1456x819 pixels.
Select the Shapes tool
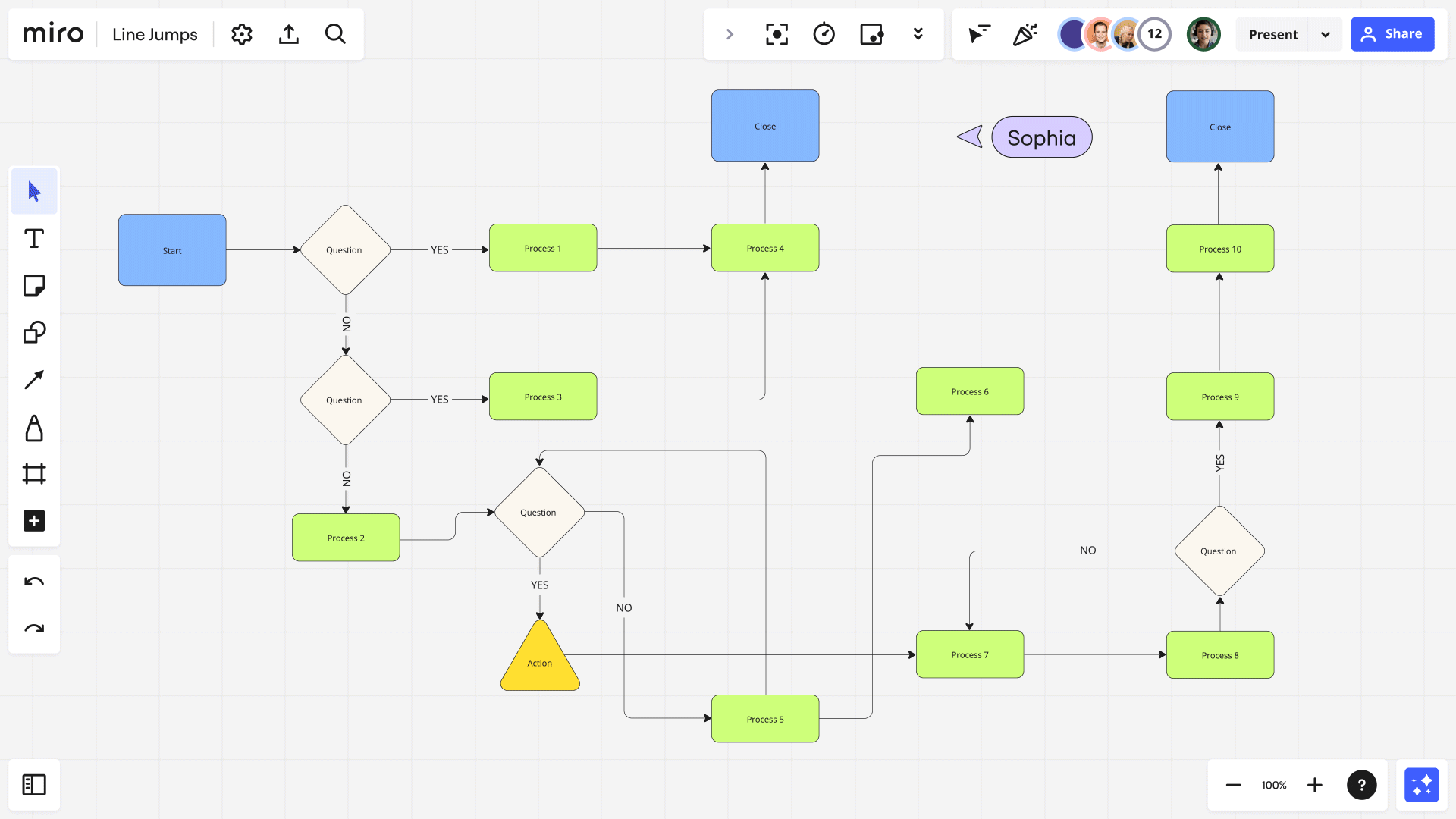pyautogui.click(x=34, y=333)
